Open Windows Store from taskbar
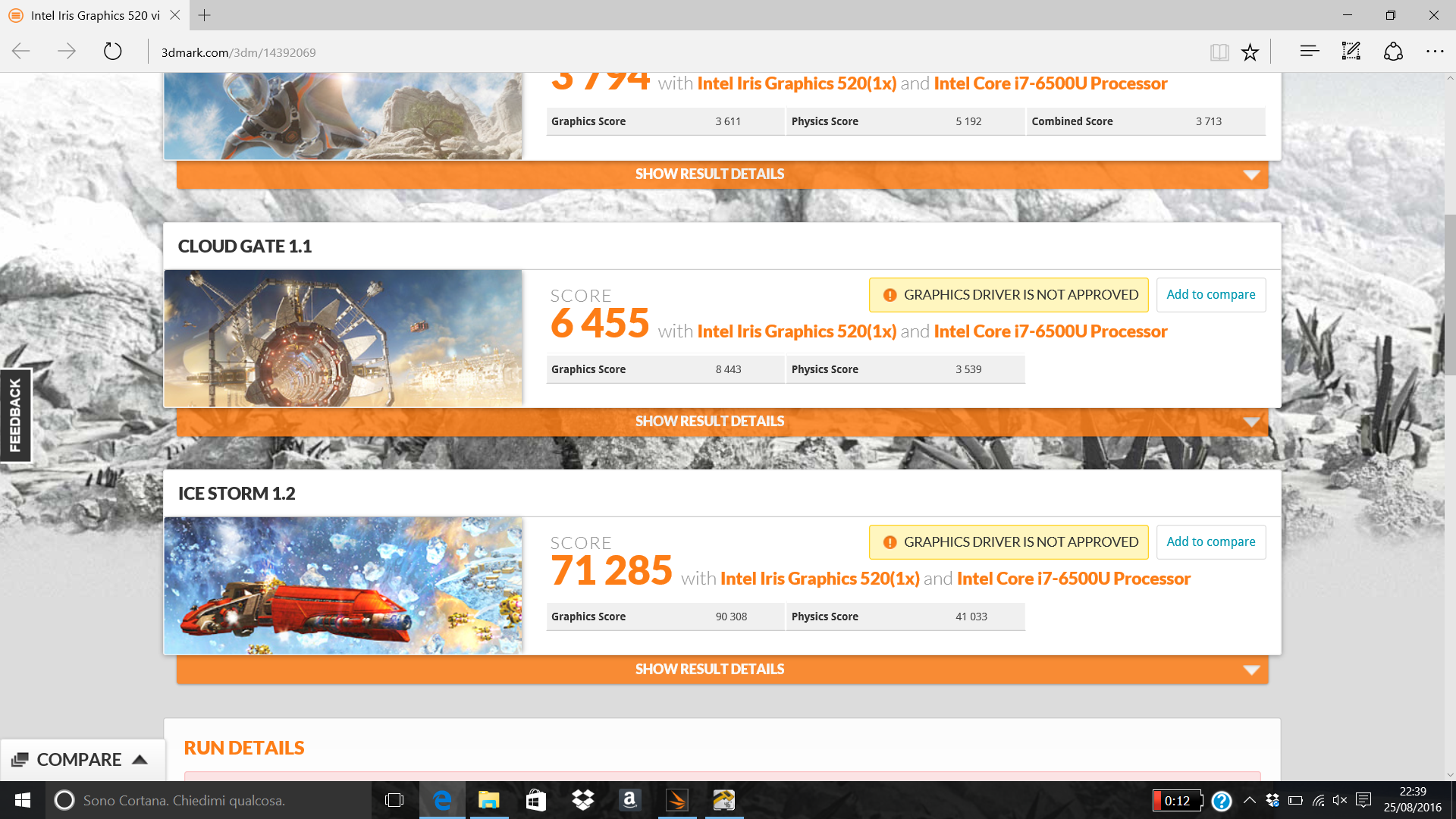The height and width of the screenshot is (819, 1456). pos(536,800)
